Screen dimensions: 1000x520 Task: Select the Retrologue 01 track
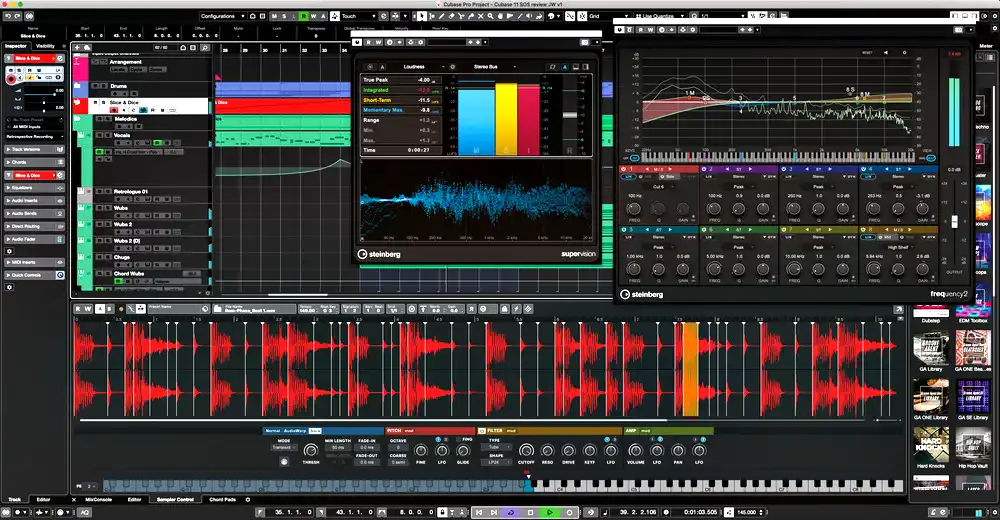click(x=131, y=191)
